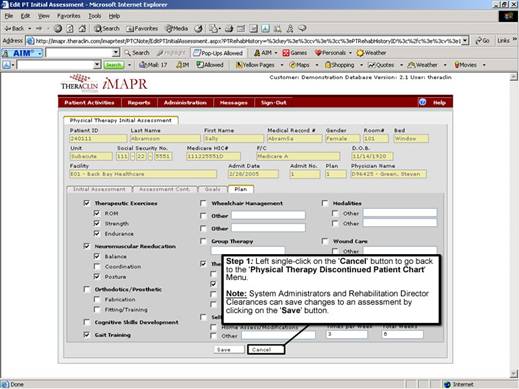Check Cognitive Skills Development checkbox
This screenshot has width=519, height=389.
pos(87,322)
